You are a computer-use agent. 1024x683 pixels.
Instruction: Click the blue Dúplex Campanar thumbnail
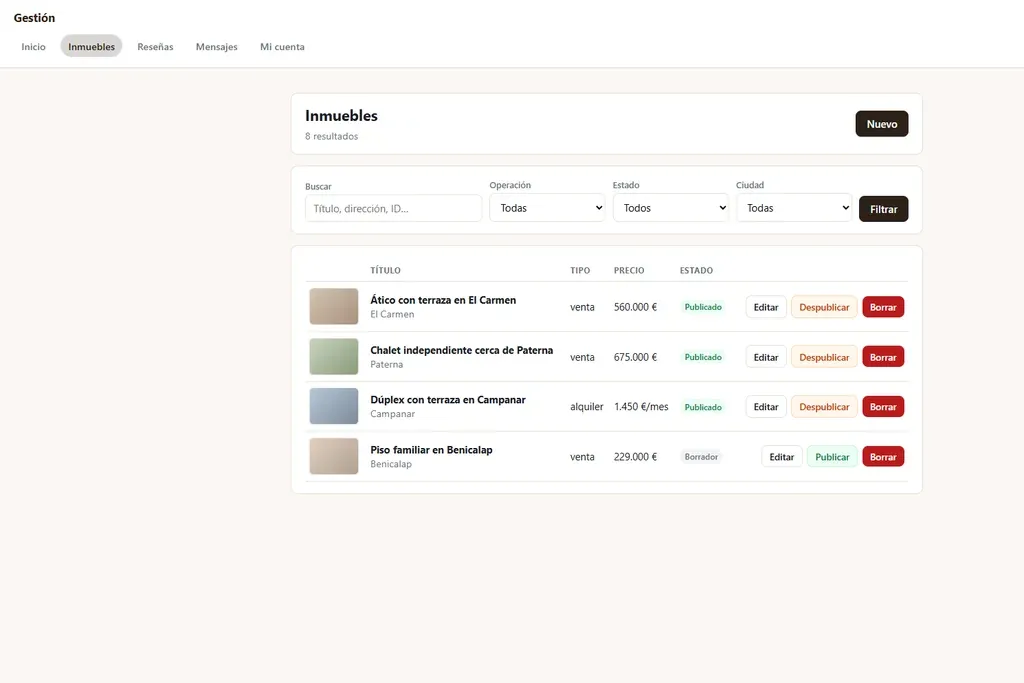point(334,406)
